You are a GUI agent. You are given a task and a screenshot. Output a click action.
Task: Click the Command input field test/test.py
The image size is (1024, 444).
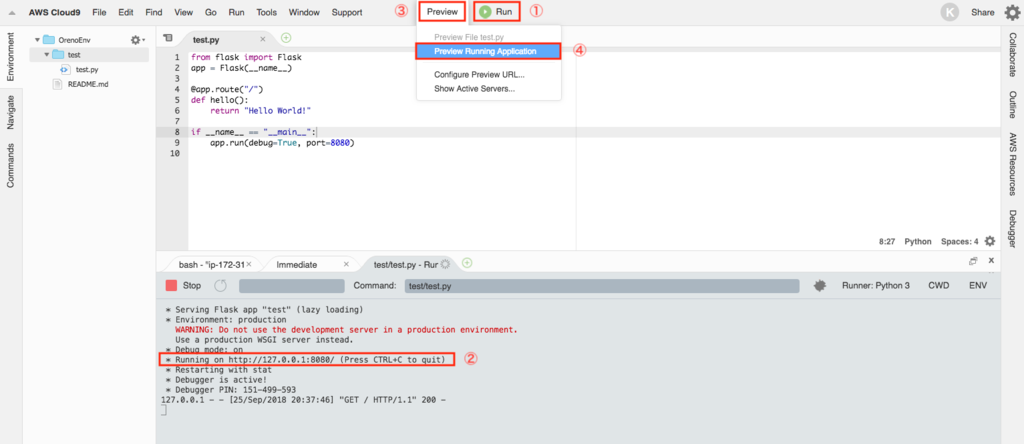(601, 286)
